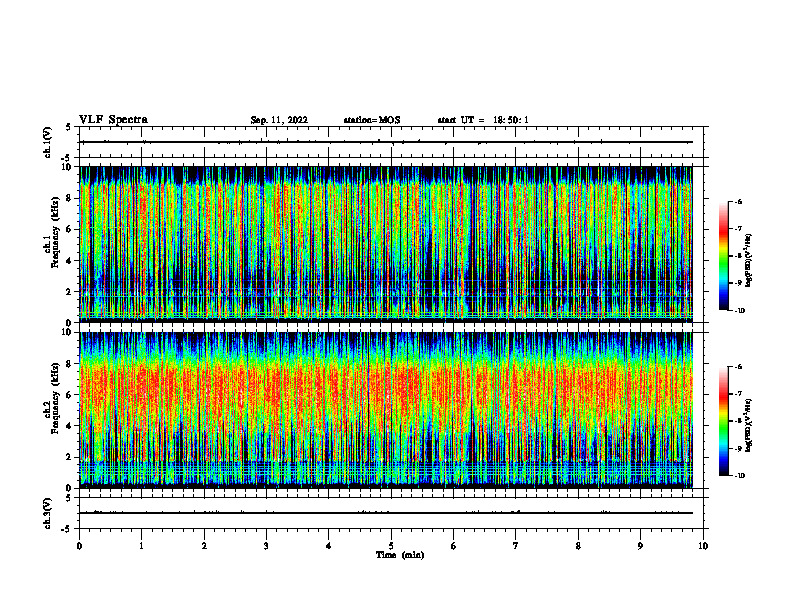Image resolution: width=792 pixels, height=612 pixels.
Task: Click time axis tick label 7
Action: [x=516, y=546]
